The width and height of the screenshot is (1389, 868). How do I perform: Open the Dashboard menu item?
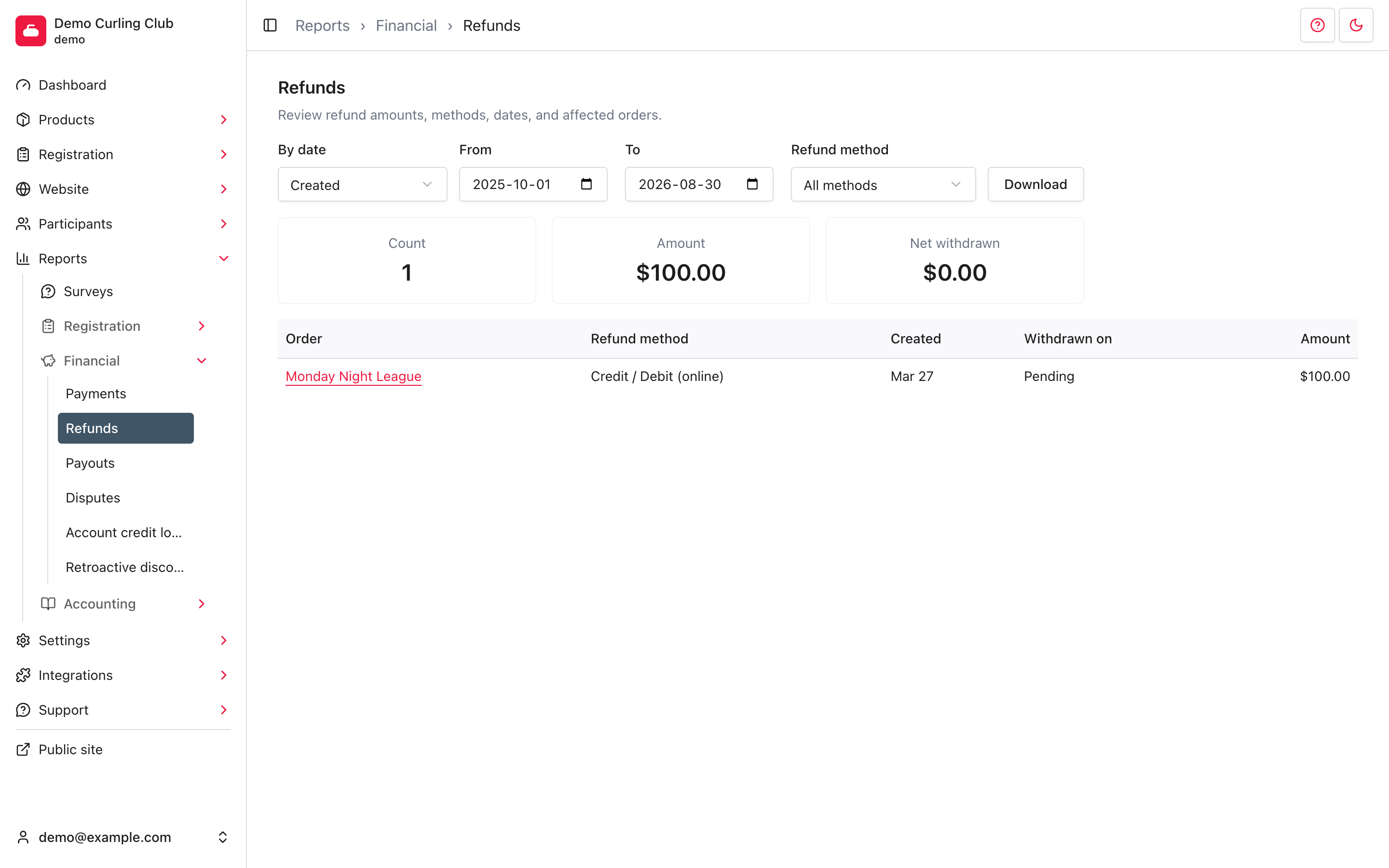pyautogui.click(x=123, y=85)
